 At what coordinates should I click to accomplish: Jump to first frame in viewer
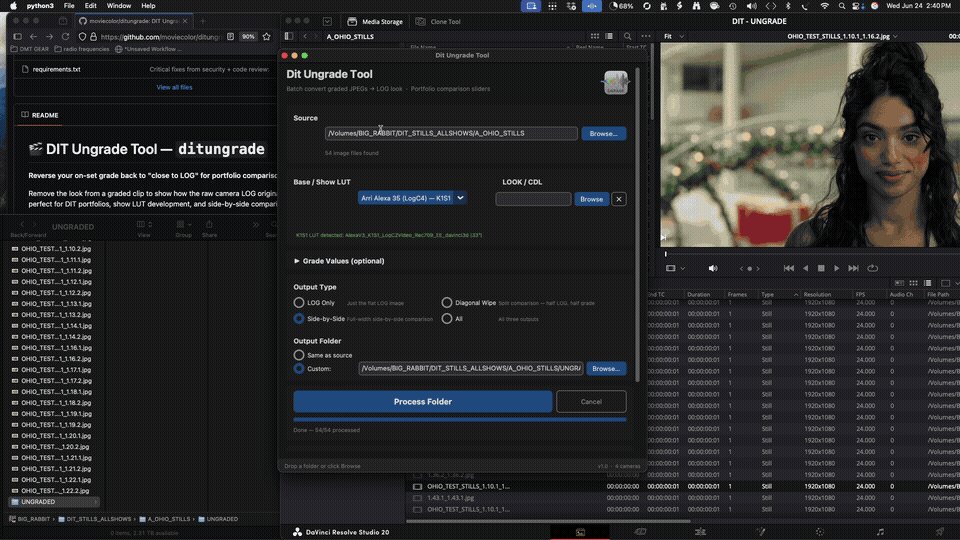pyautogui.click(x=789, y=268)
